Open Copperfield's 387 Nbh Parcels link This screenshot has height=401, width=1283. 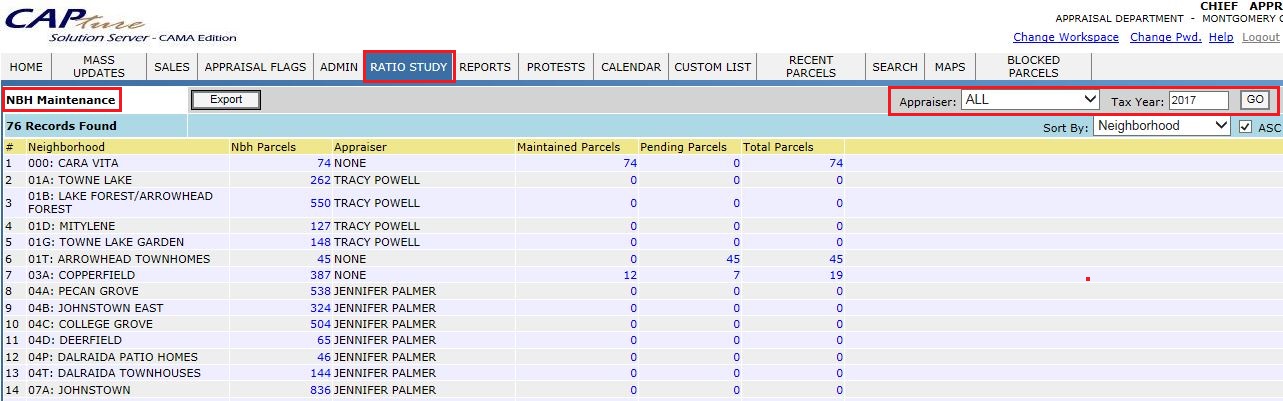[319, 275]
